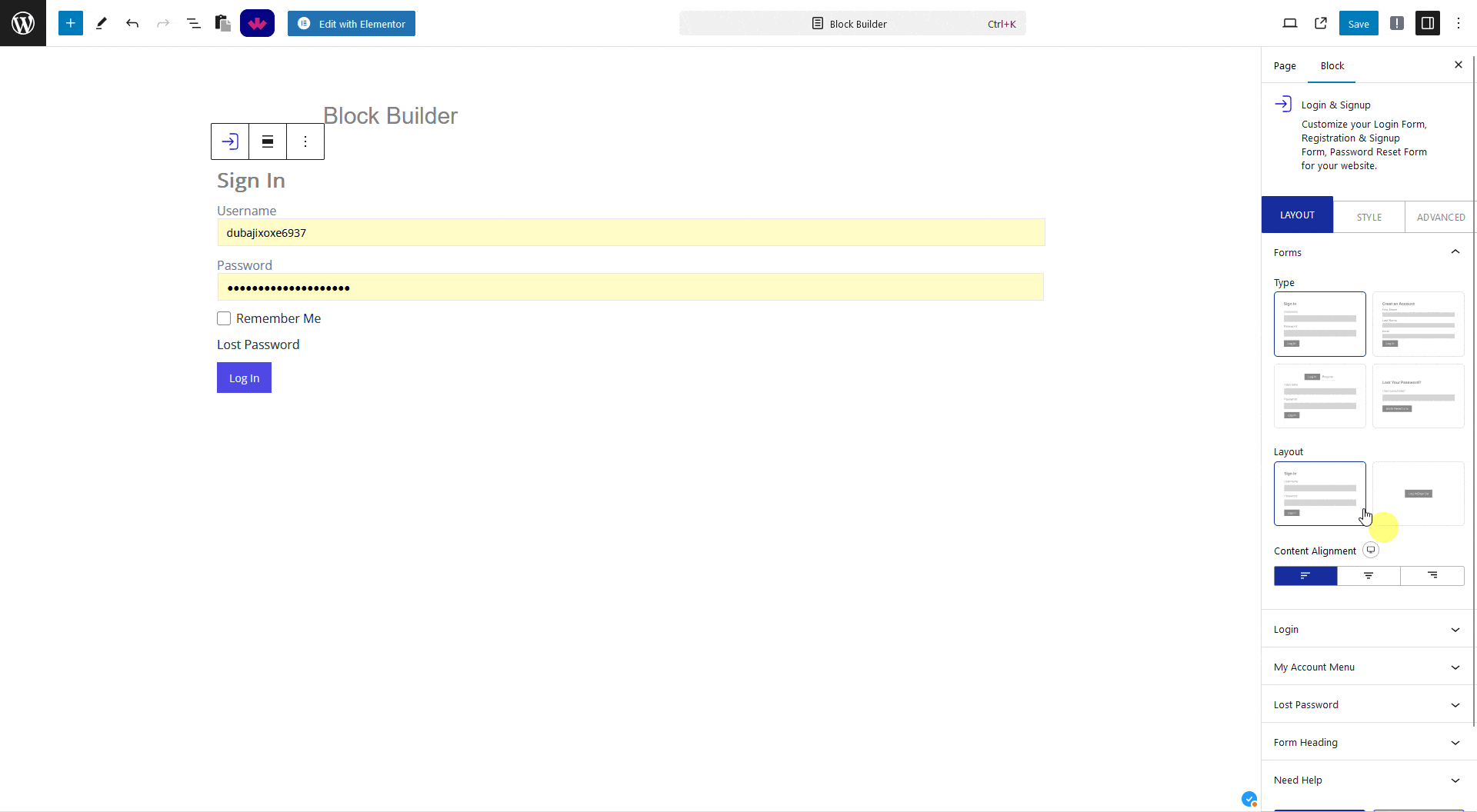Click the Lost Password link
This screenshot has width=1477, height=812.
tap(258, 344)
